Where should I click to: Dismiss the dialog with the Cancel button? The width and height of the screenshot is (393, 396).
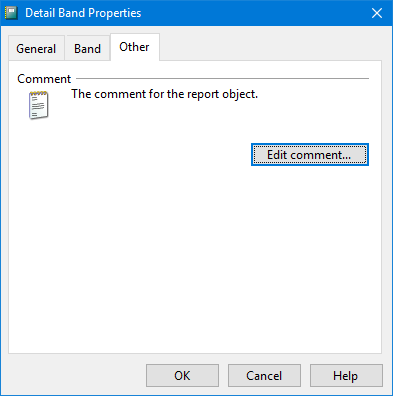(264, 376)
